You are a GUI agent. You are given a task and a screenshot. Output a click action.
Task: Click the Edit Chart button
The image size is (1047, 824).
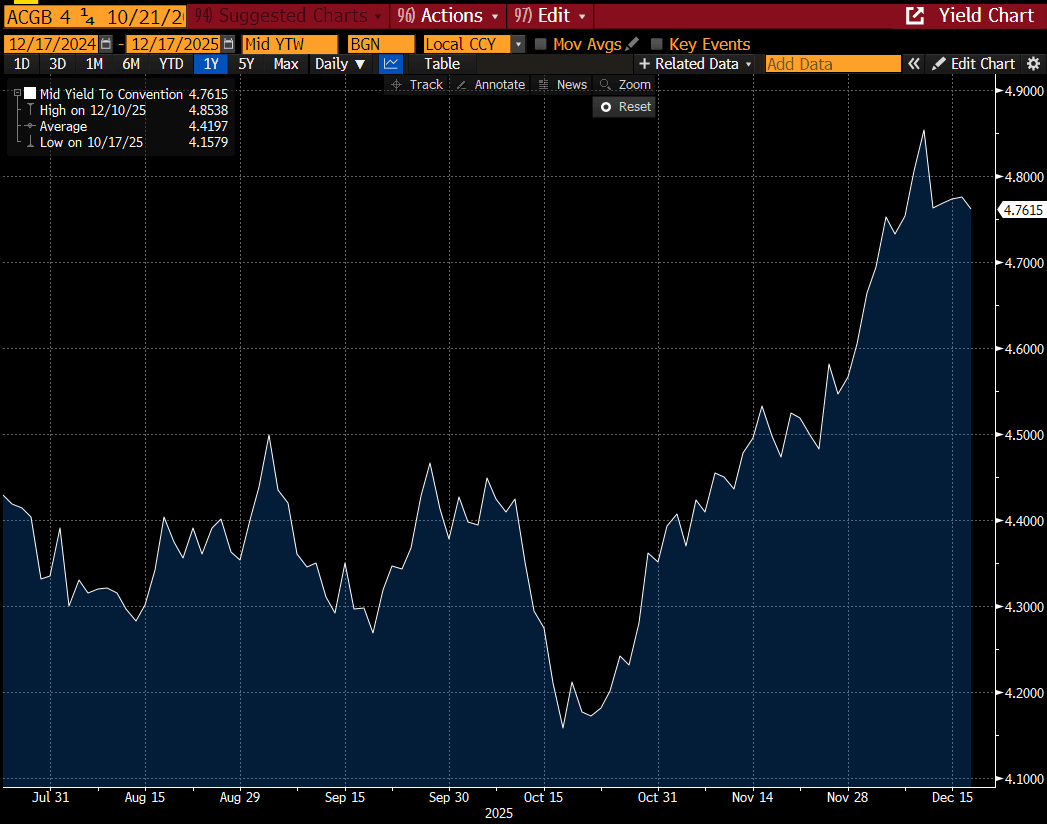pos(973,64)
